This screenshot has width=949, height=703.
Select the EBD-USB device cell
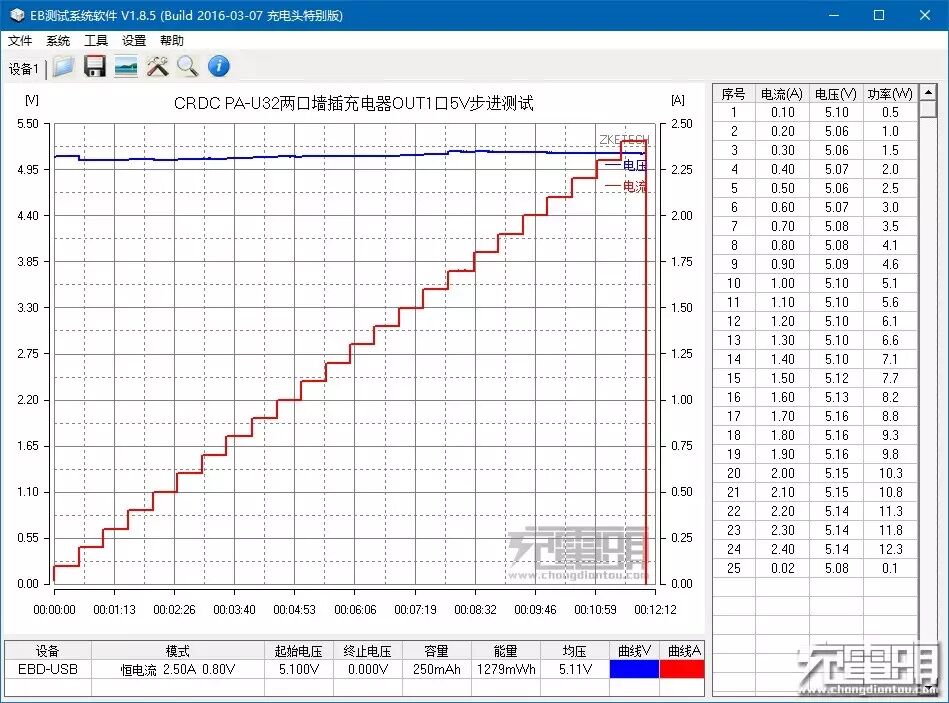pyautogui.click(x=48, y=669)
